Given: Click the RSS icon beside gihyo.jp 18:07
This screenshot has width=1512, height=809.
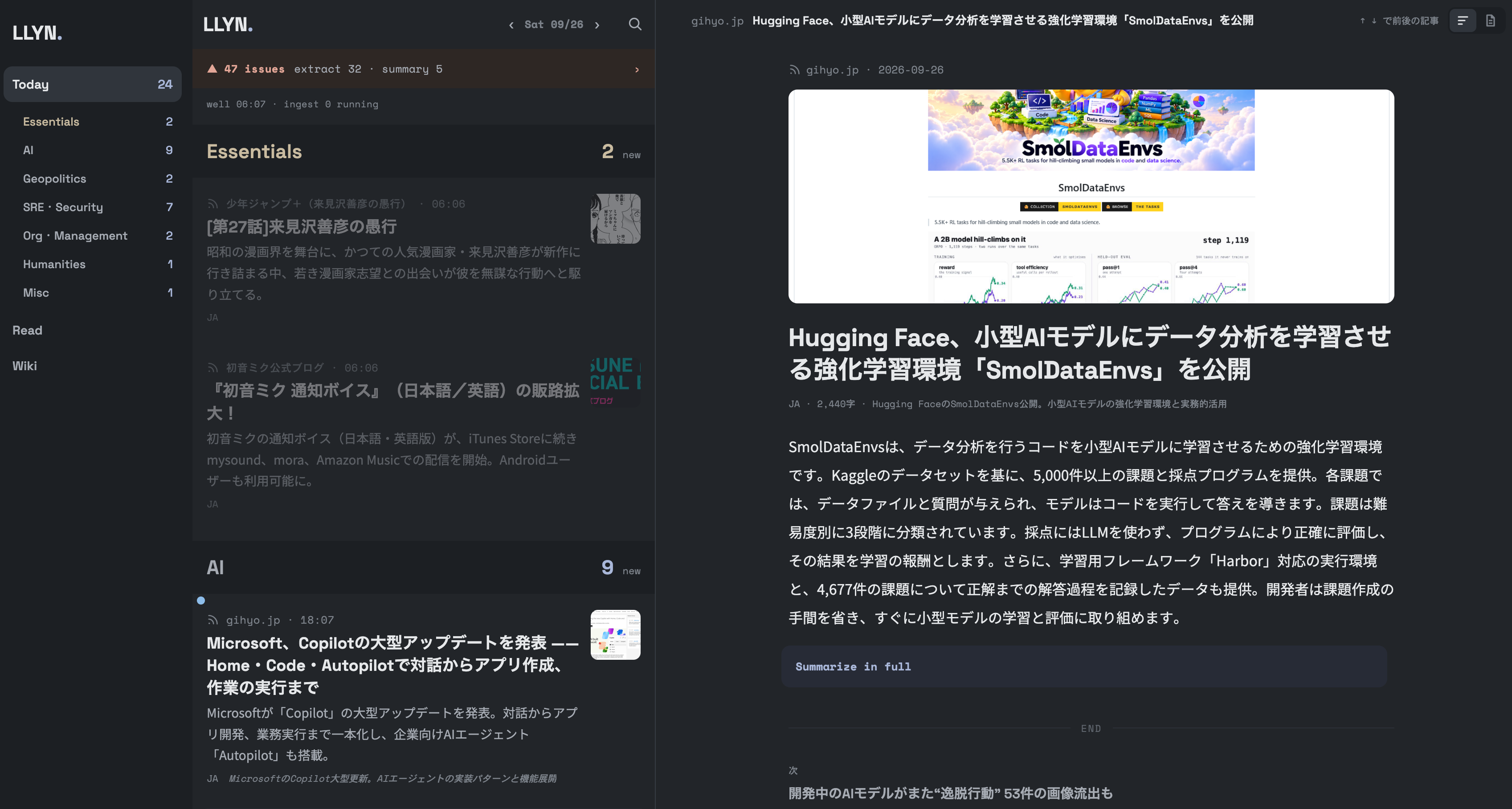Looking at the screenshot, I should [x=212, y=620].
